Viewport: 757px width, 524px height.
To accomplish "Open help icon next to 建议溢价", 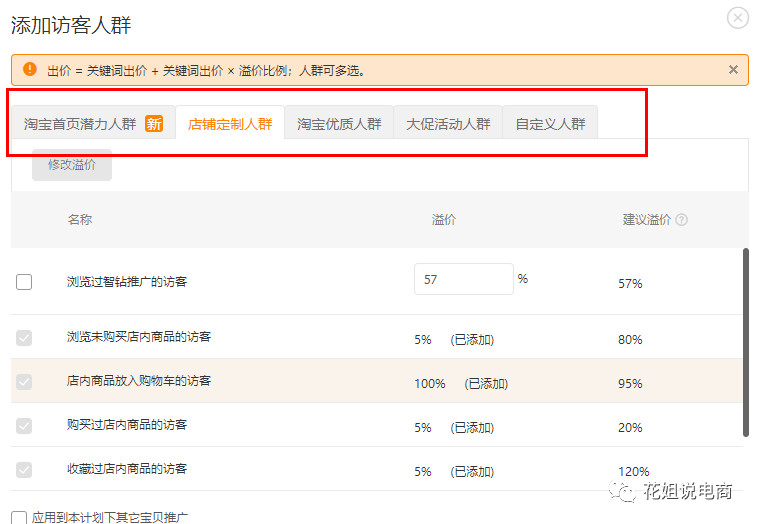I will pyautogui.click(x=681, y=220).
